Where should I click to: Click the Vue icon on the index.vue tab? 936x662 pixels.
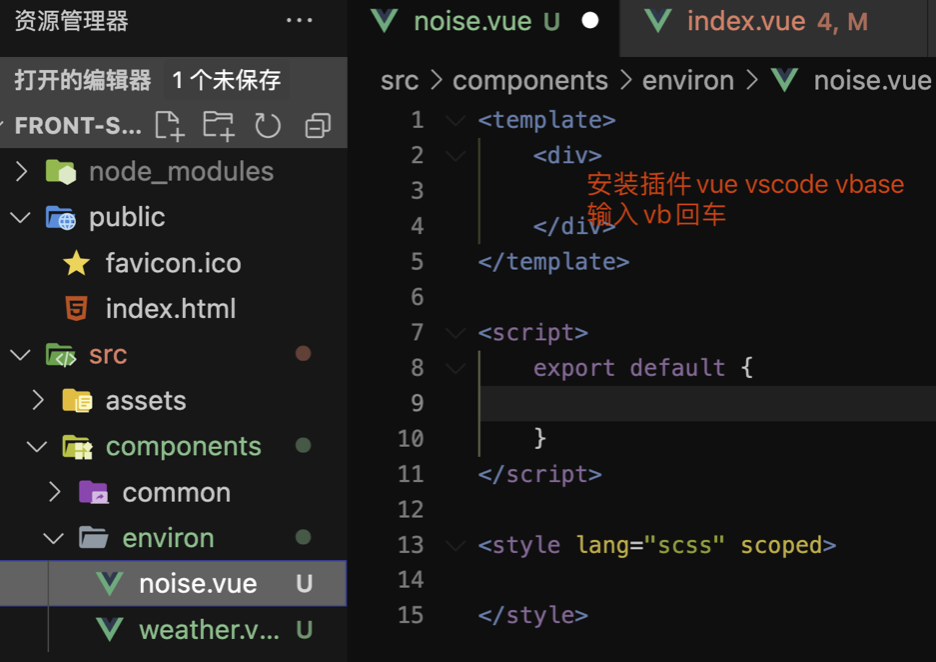pos(658,21)
